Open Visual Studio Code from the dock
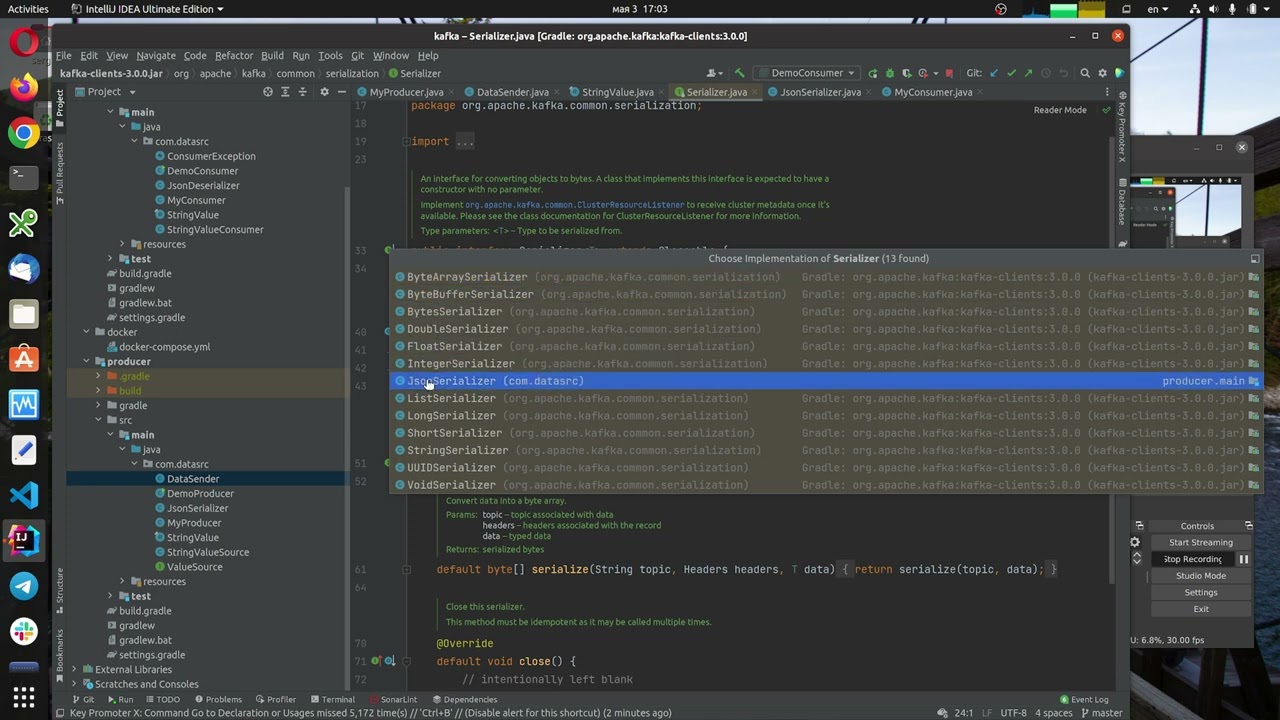The height and width of the screenshot is (720, 1280). 24,495
